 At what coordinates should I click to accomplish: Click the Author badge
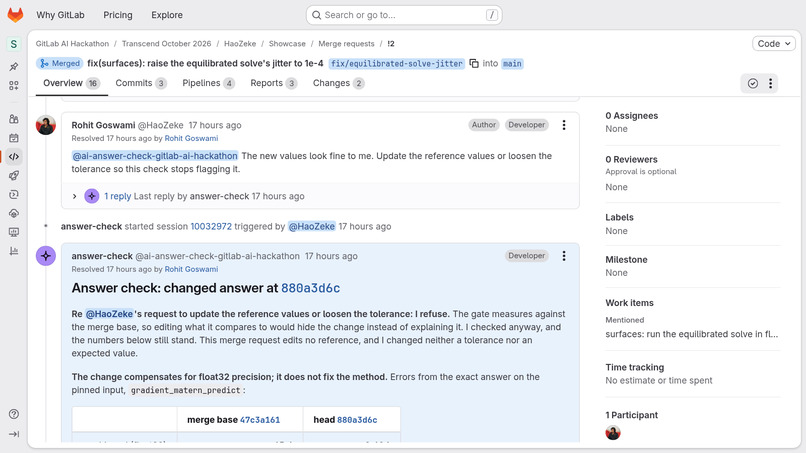pyautogui.click(x=484, y=124)
